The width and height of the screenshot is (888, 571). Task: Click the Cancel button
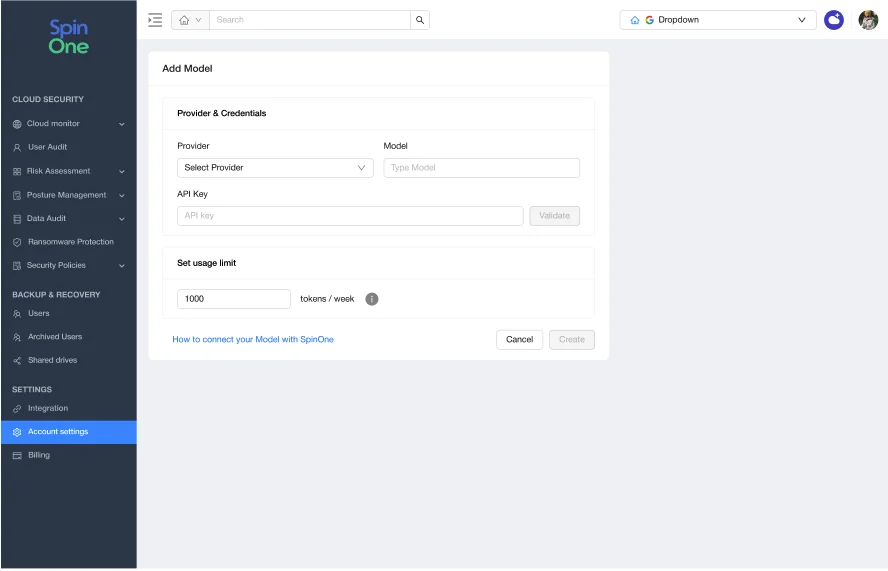(519, 340)
